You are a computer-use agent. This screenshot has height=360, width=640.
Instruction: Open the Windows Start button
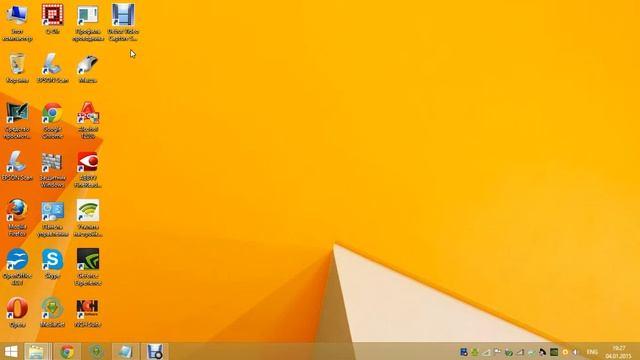coord(11,351)
